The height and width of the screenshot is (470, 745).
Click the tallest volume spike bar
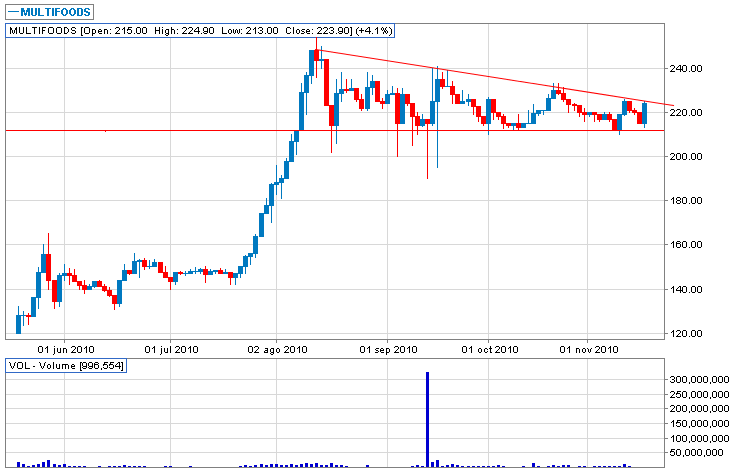coord(428,419)
